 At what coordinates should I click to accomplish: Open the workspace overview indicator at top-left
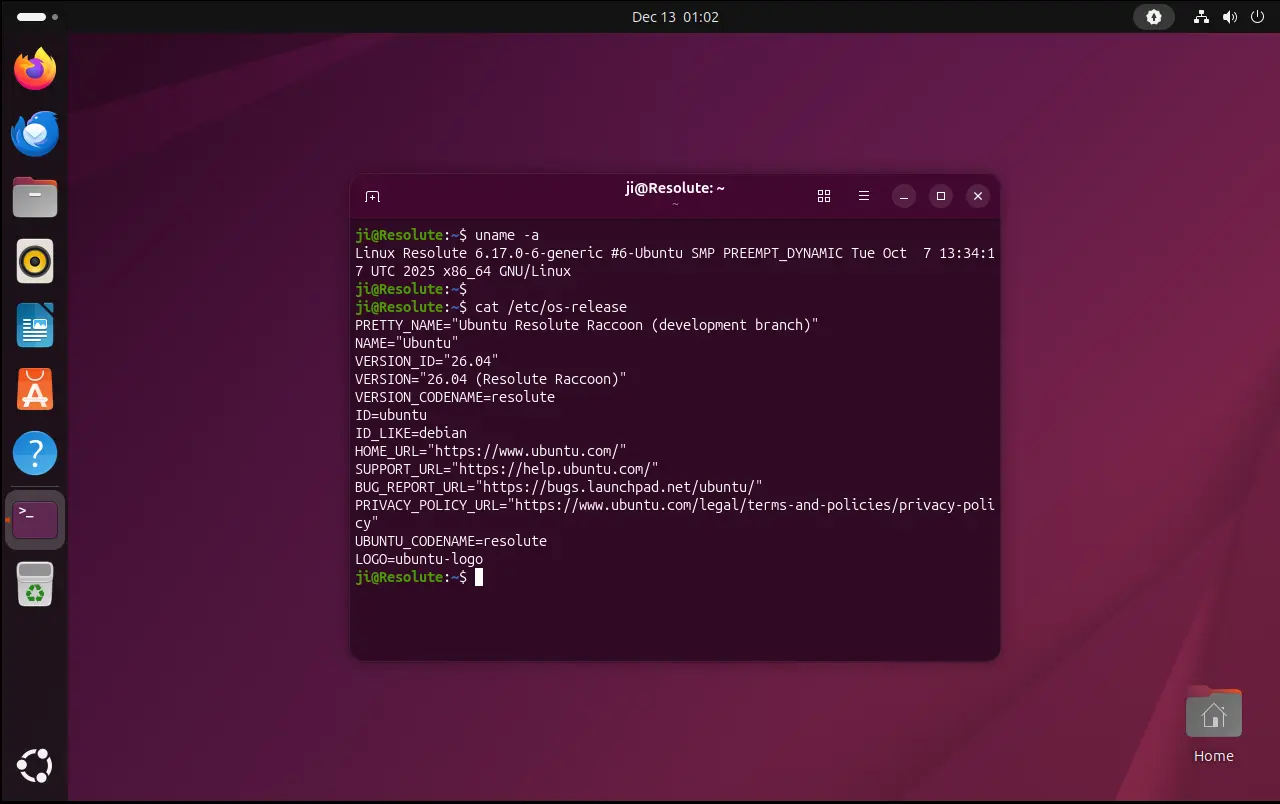37,17
